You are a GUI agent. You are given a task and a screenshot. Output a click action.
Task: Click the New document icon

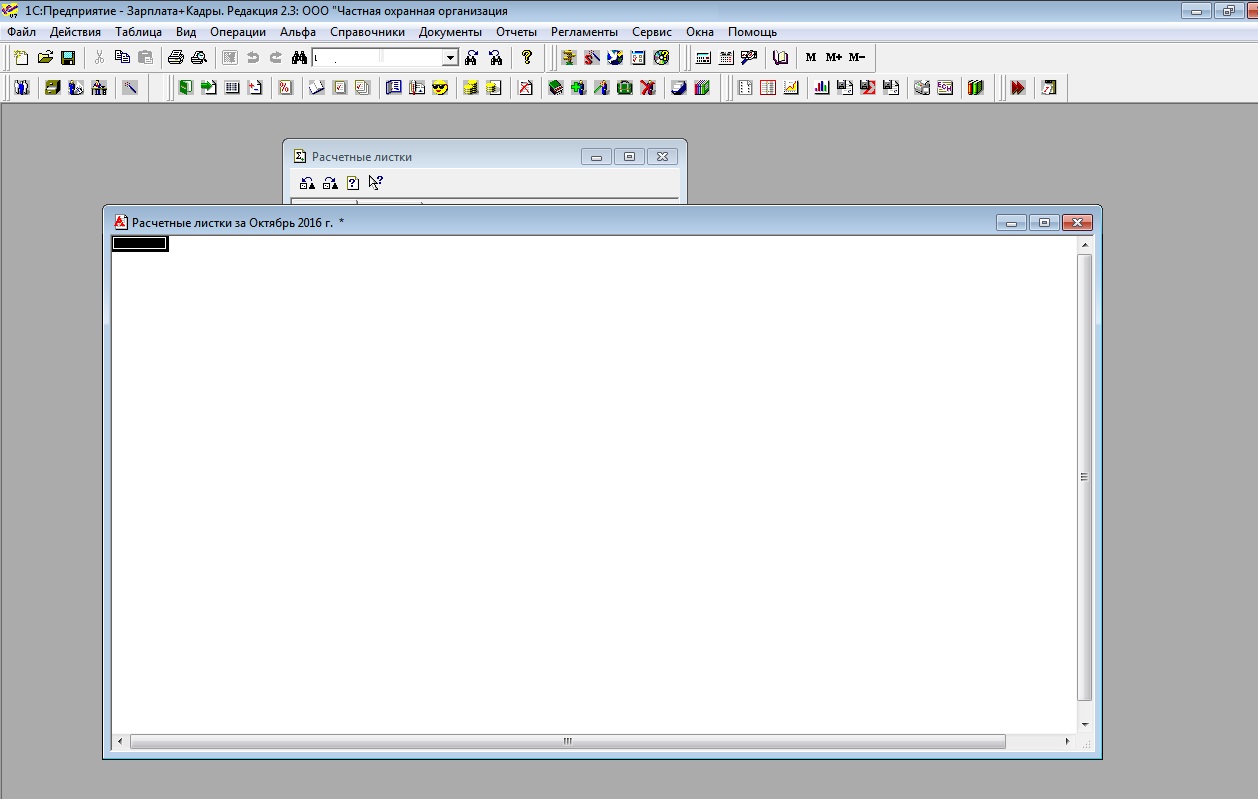(x=21, y=58)
